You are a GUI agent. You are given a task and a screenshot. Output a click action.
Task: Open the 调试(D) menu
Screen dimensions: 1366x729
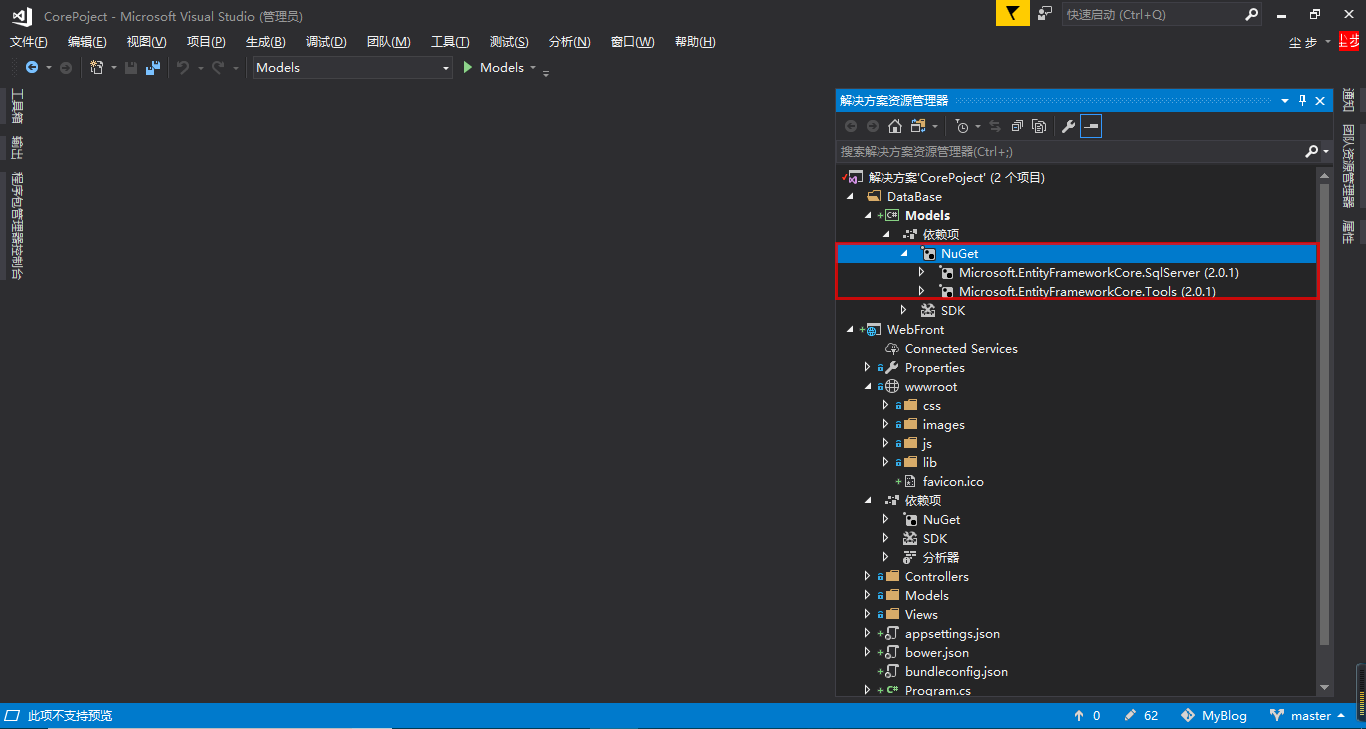326,42
